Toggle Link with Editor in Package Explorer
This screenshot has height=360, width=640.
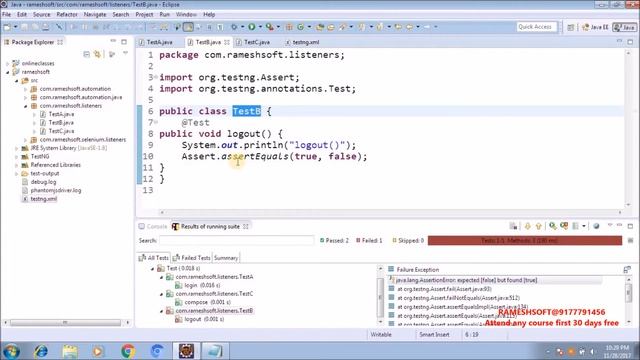click(x=97, y=54)
